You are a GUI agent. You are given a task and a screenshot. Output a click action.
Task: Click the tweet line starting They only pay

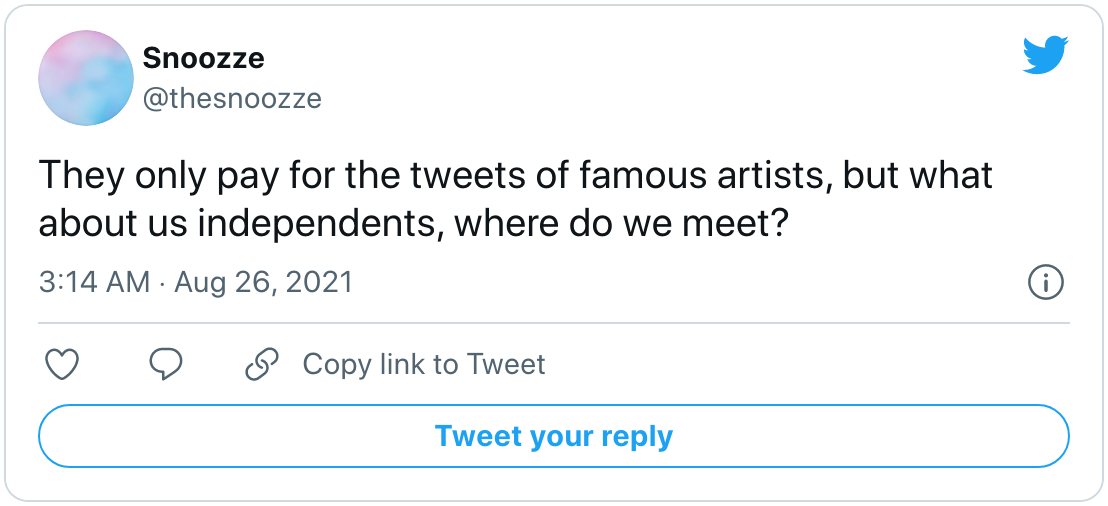click(516, 175)
